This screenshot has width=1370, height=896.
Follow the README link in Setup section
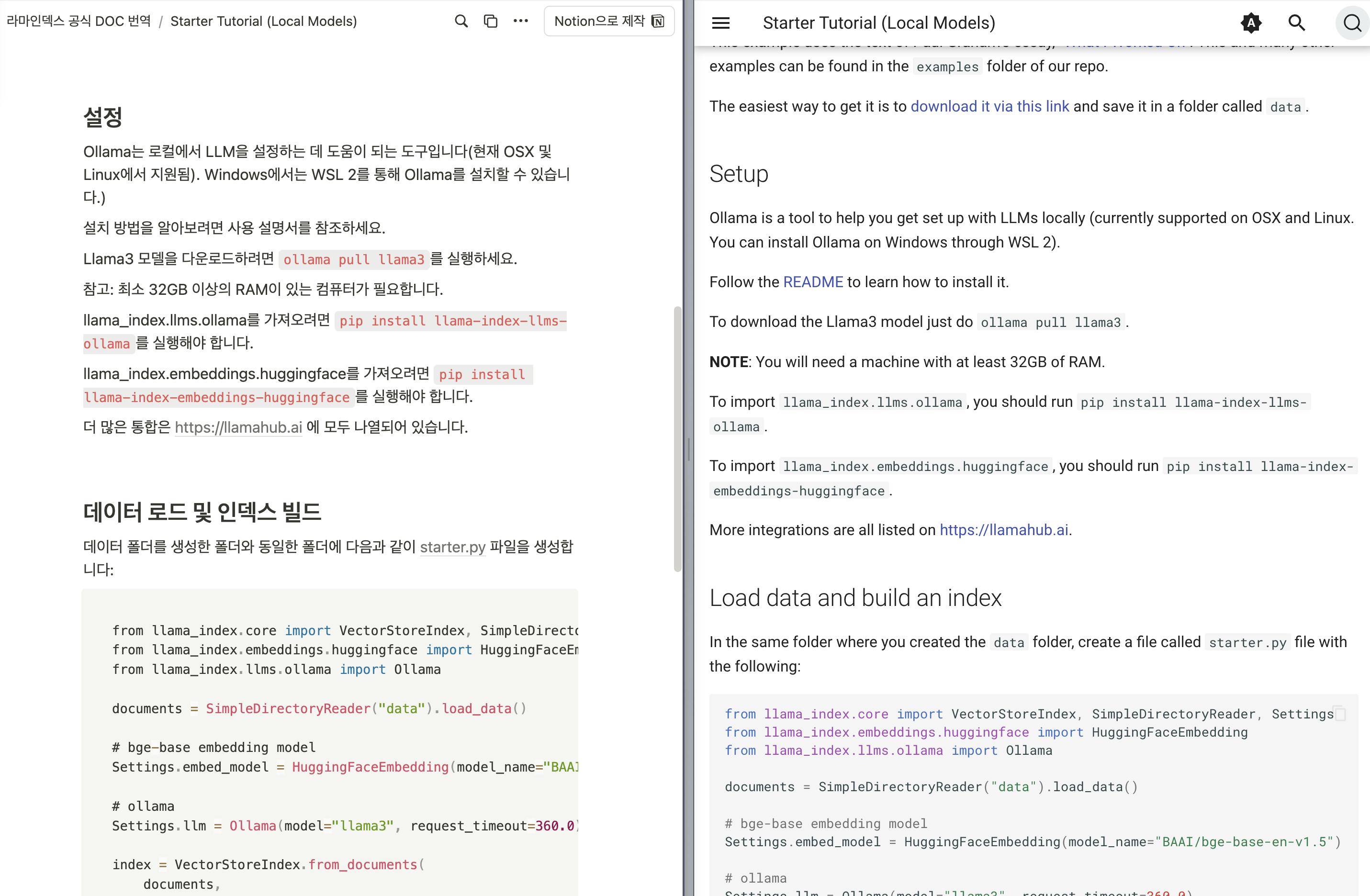(x=813, y=282)
